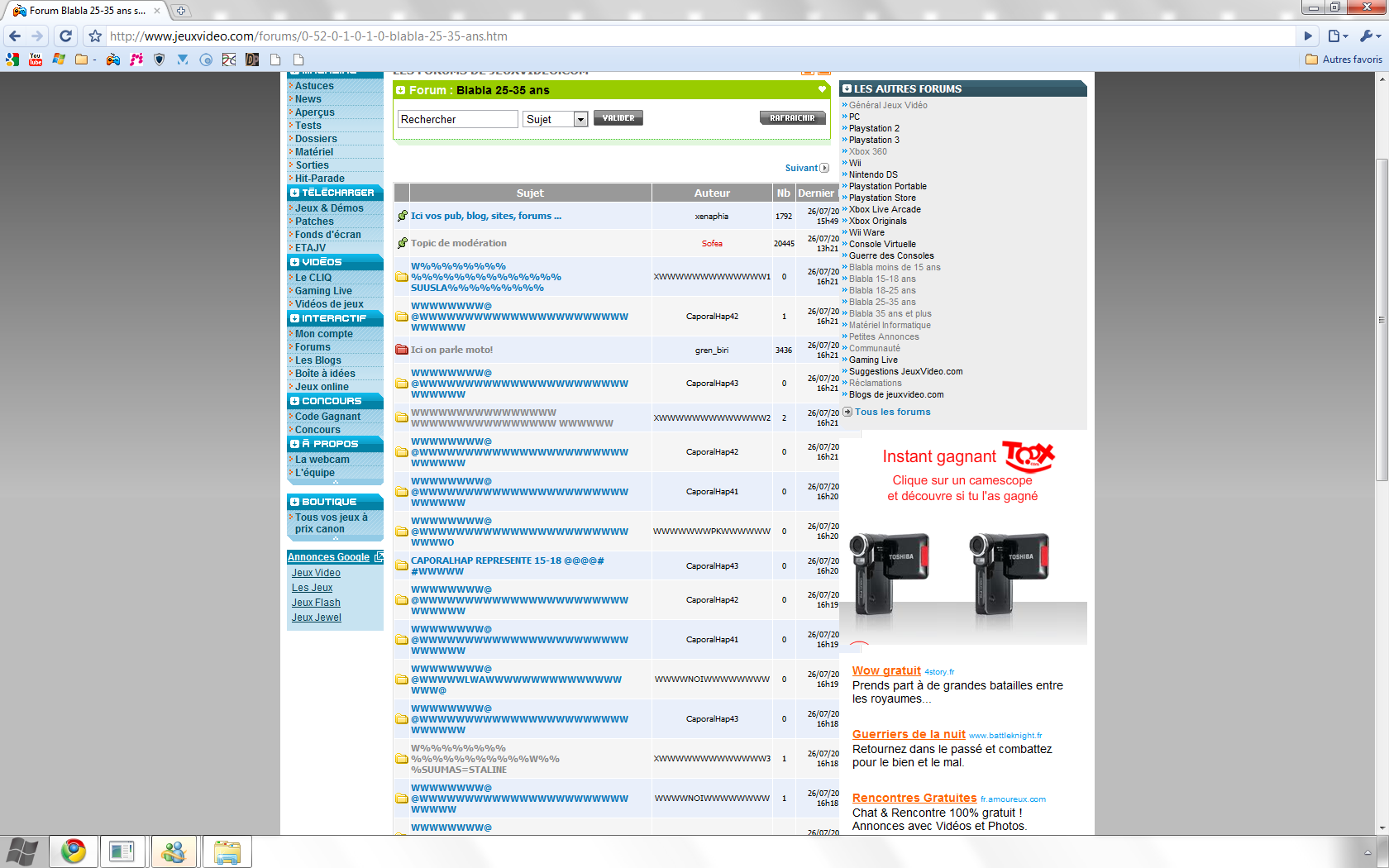Open Rencontres Gratuites ad link
This screenshot has width=1389, height=868.
point(914,798)
